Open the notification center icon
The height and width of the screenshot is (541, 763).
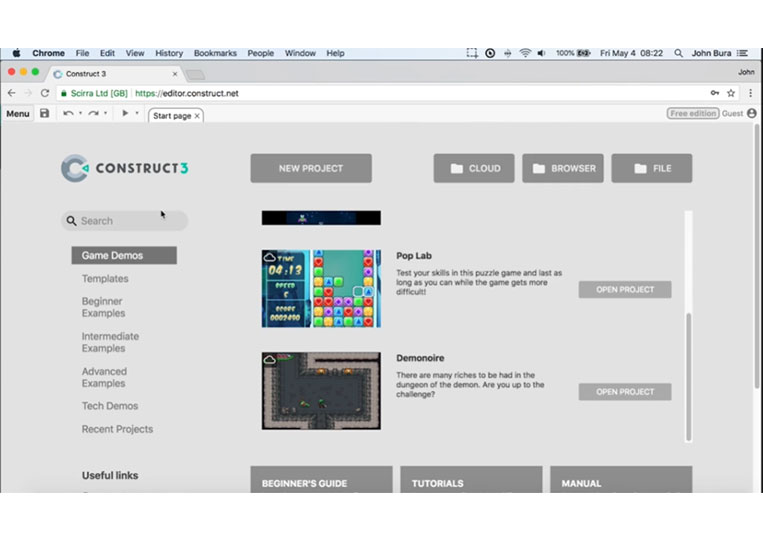(743, 53)
